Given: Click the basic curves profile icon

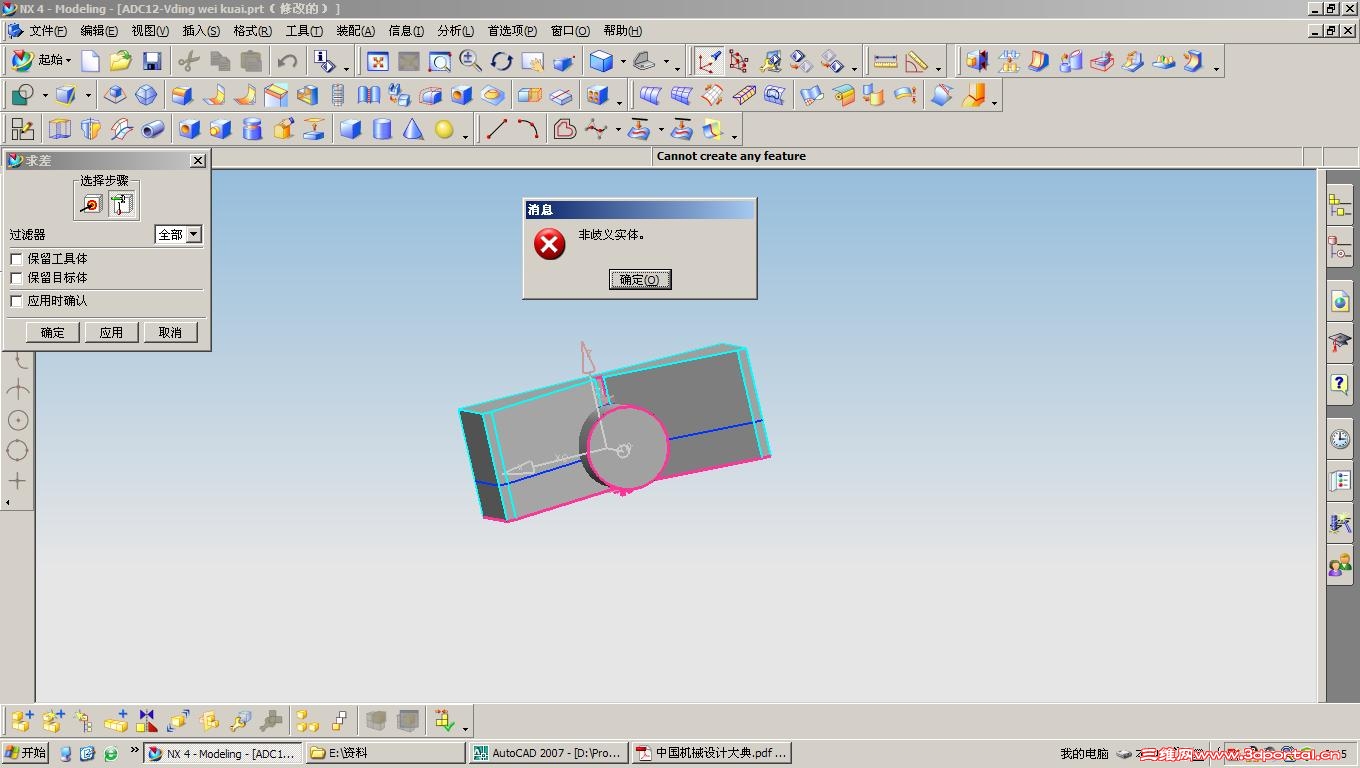Looking at the screenshot, I should 565,129.
